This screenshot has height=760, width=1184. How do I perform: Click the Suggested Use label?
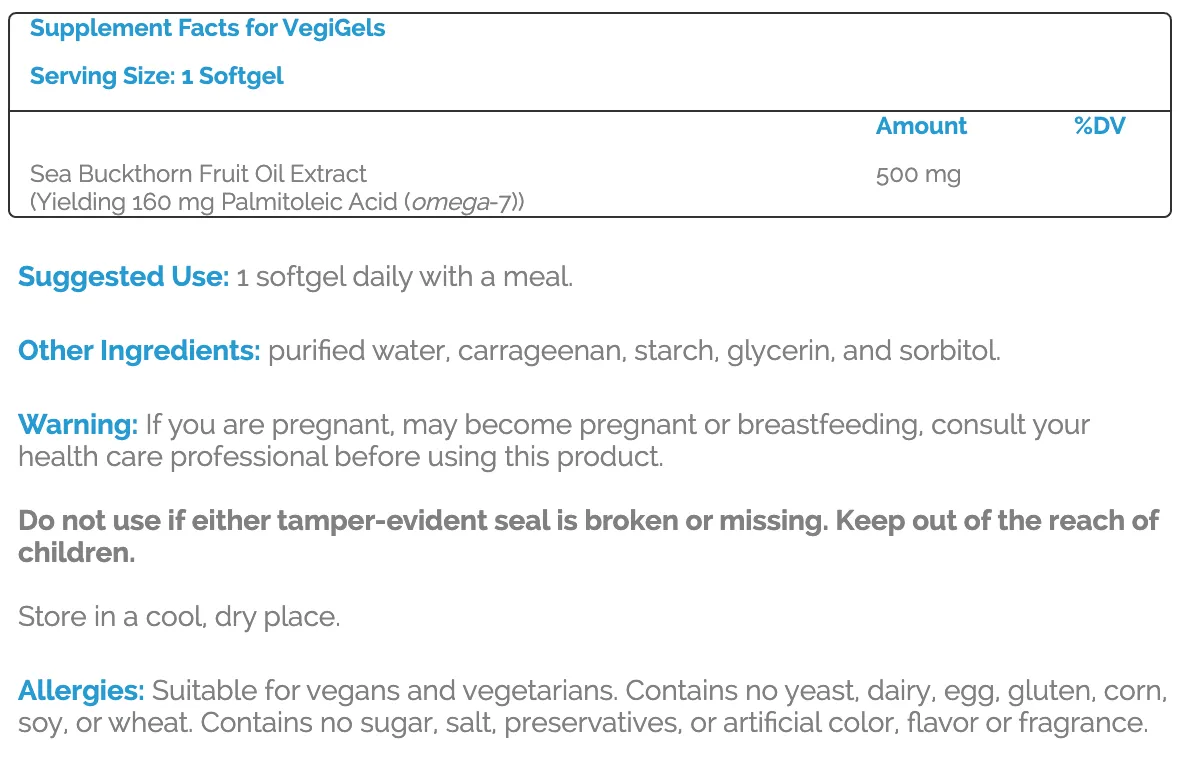tap(124, 277)
